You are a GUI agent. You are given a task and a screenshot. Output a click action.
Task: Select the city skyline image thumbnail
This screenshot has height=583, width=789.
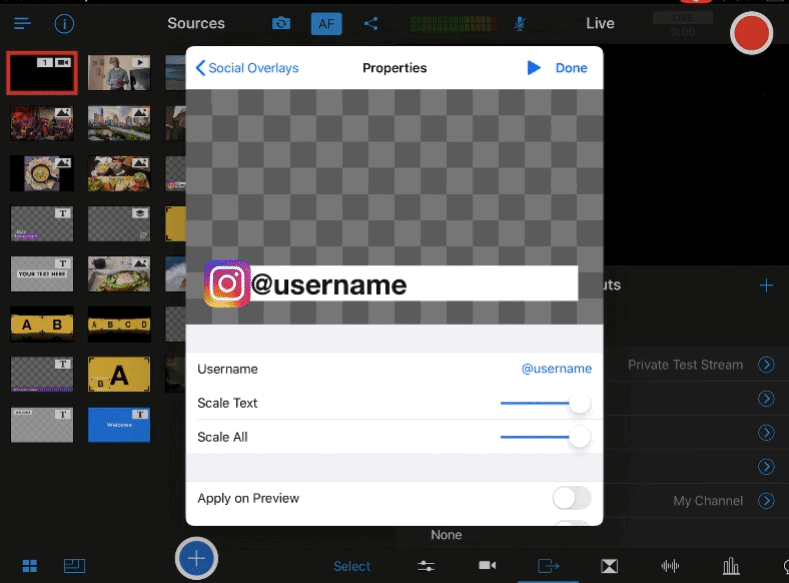click(119, 123)
